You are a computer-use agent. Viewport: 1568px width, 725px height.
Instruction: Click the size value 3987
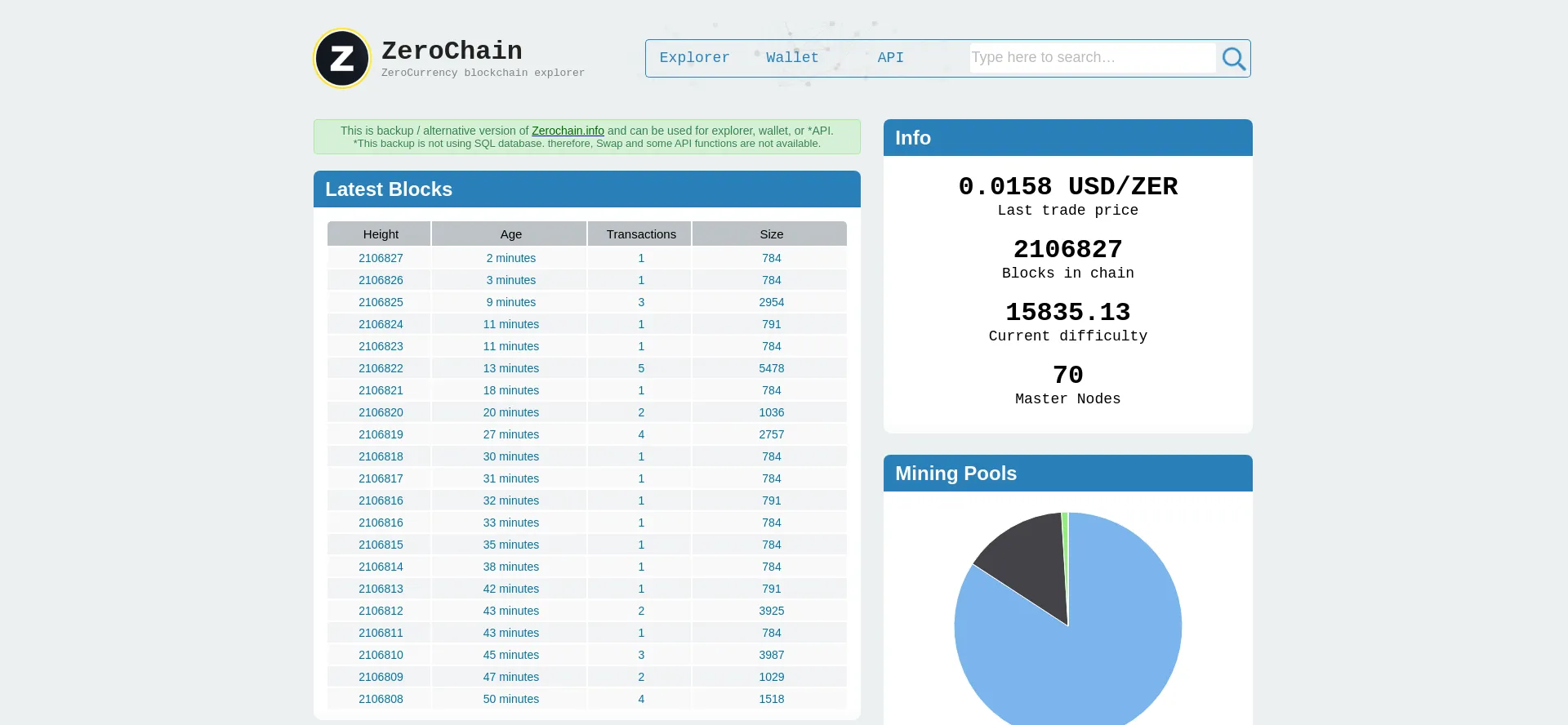(x=772, y=655)
